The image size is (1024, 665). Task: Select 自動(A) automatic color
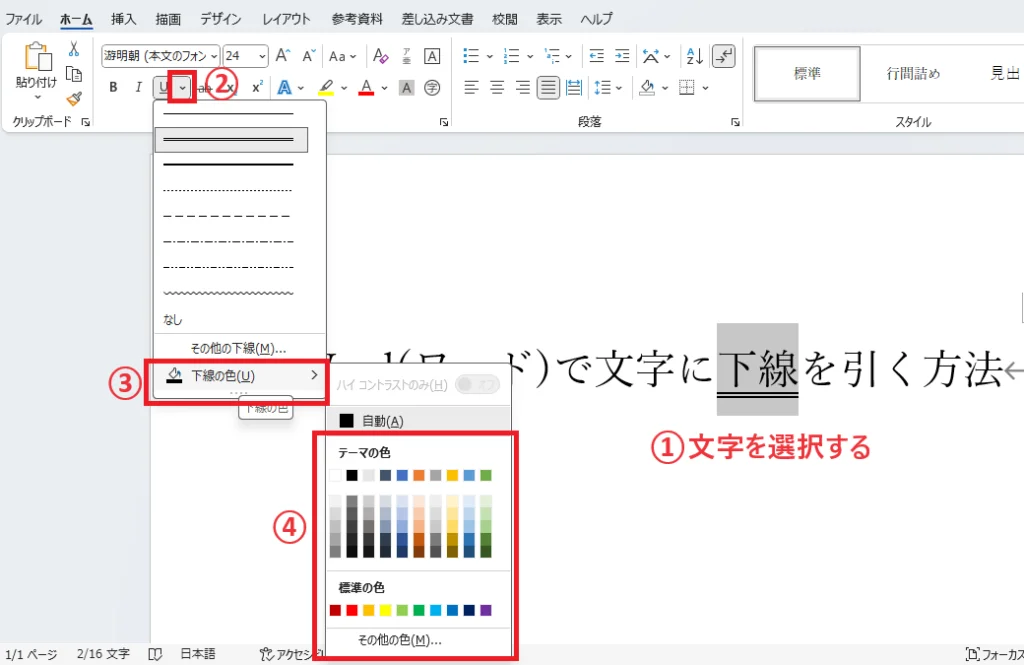coord(418,421)
